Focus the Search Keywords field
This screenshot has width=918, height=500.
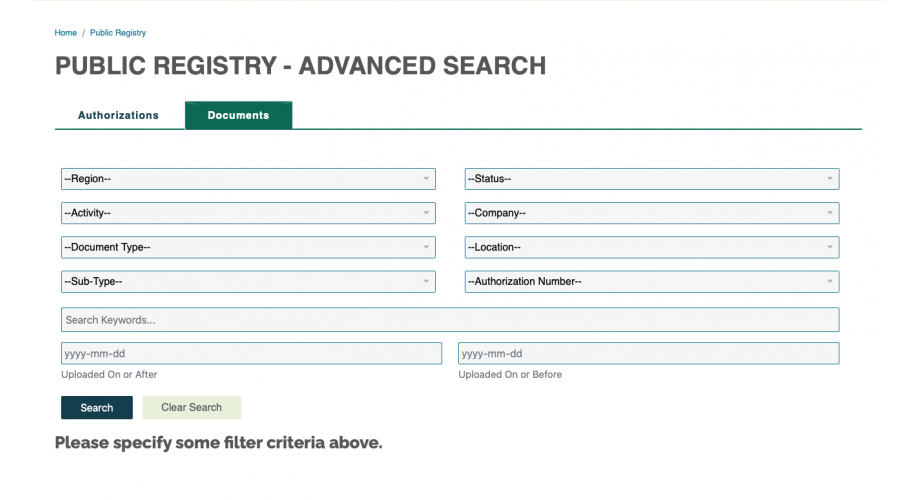pyautogui.click(x=450, y=320)
